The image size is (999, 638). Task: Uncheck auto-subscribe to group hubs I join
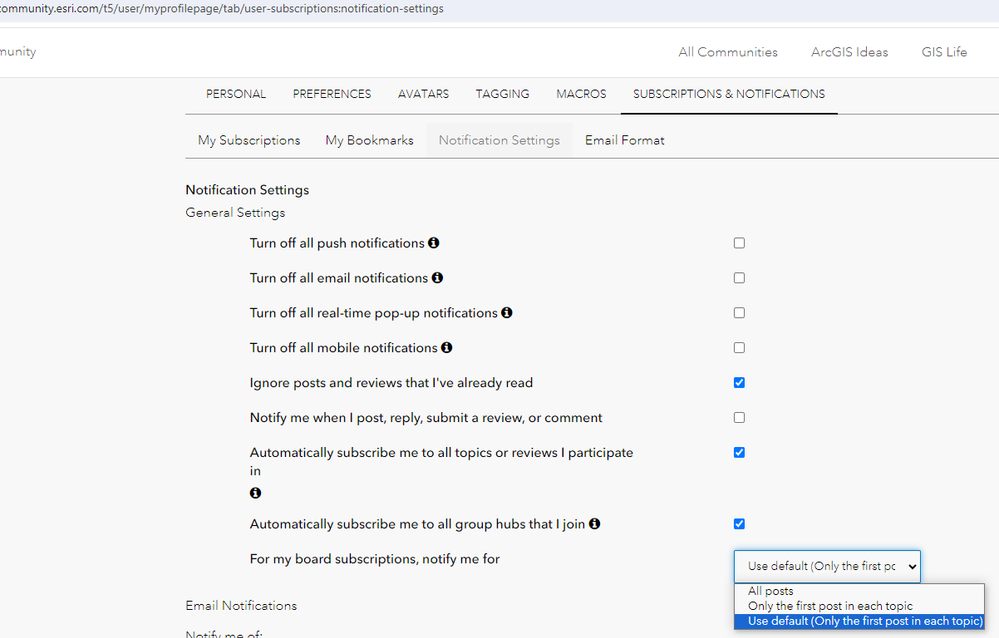(x=739, y=524)
